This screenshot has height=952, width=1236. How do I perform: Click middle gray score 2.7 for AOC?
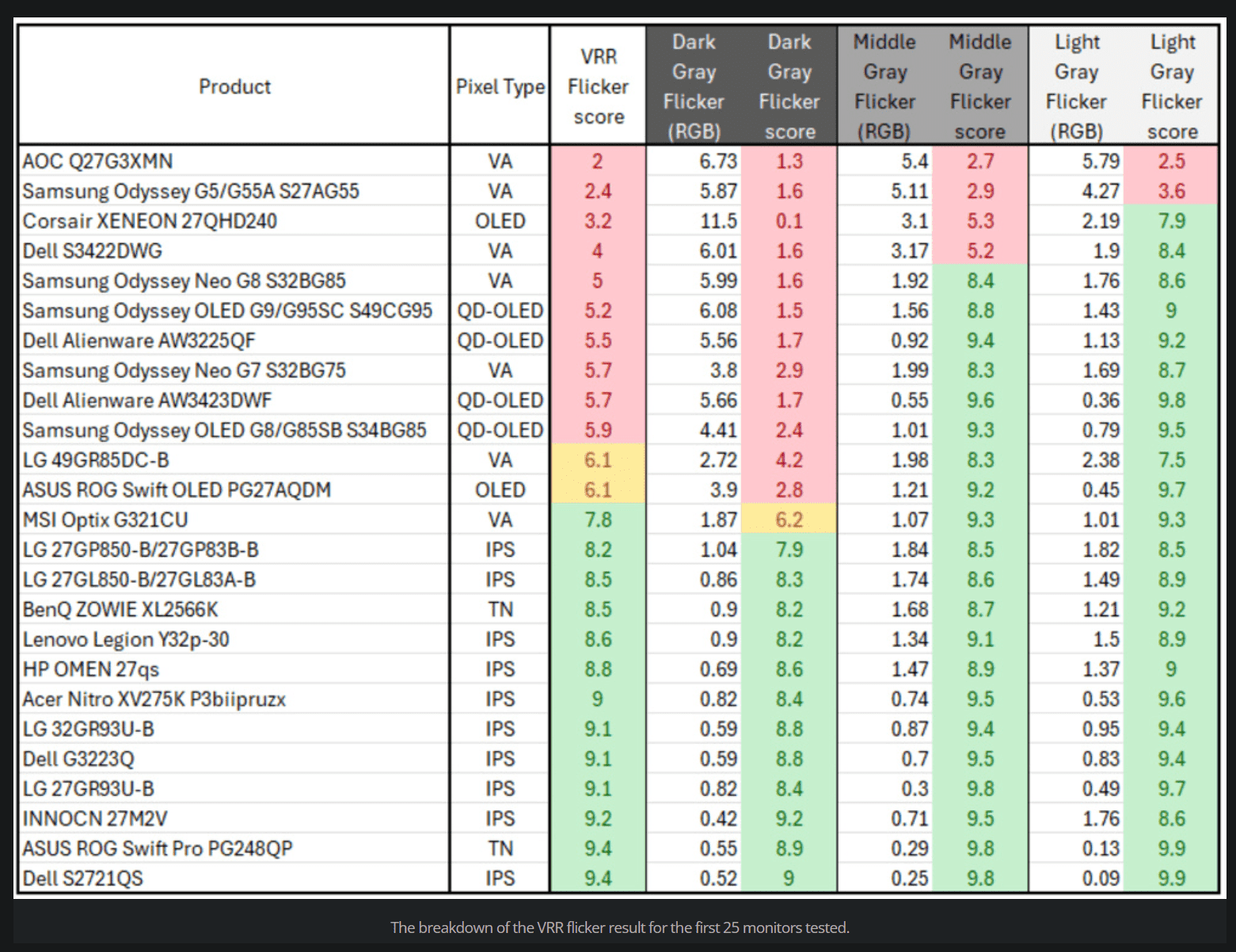pos(980,162)
